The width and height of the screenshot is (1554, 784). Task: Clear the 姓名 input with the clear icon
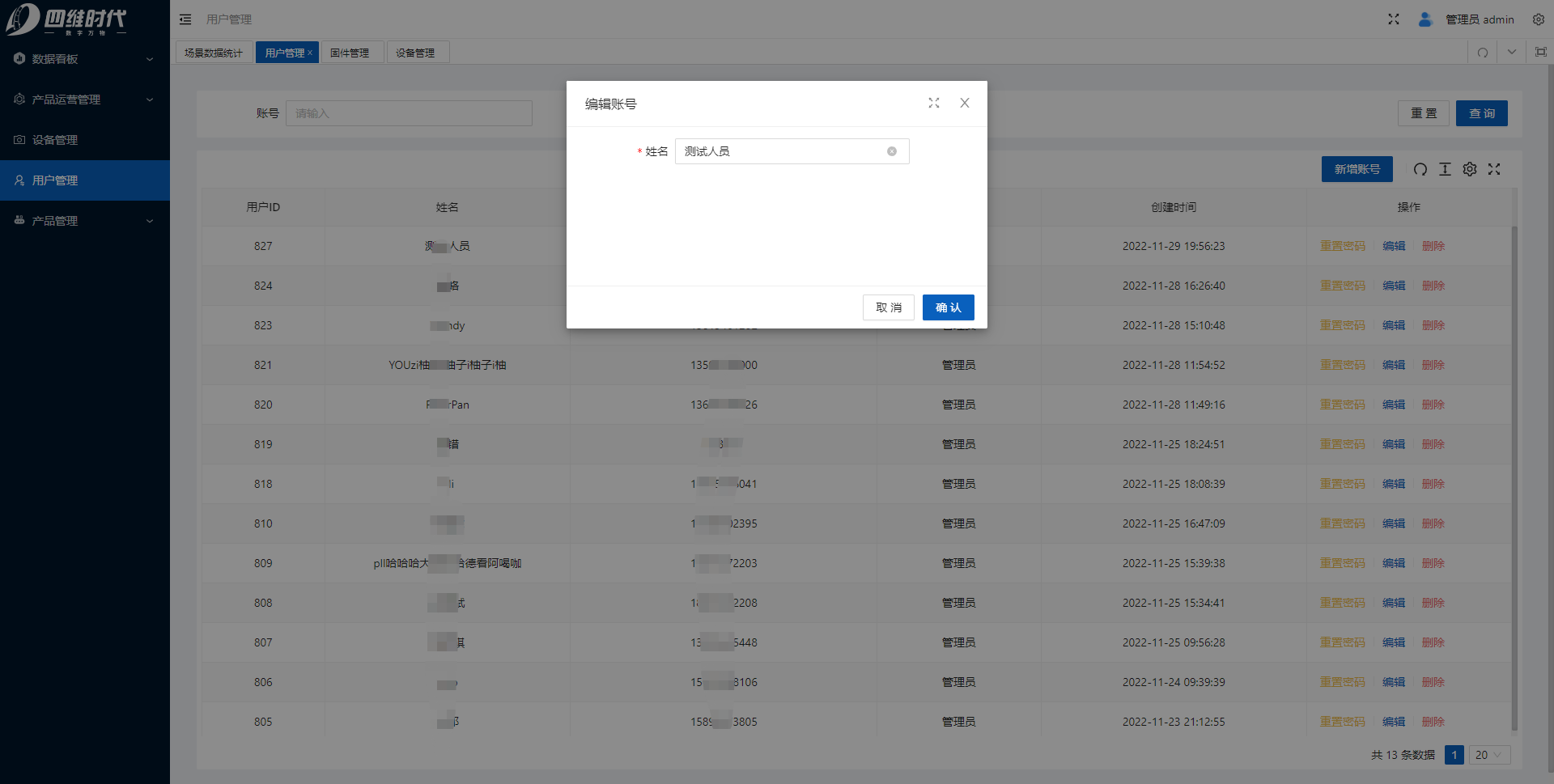891,151
